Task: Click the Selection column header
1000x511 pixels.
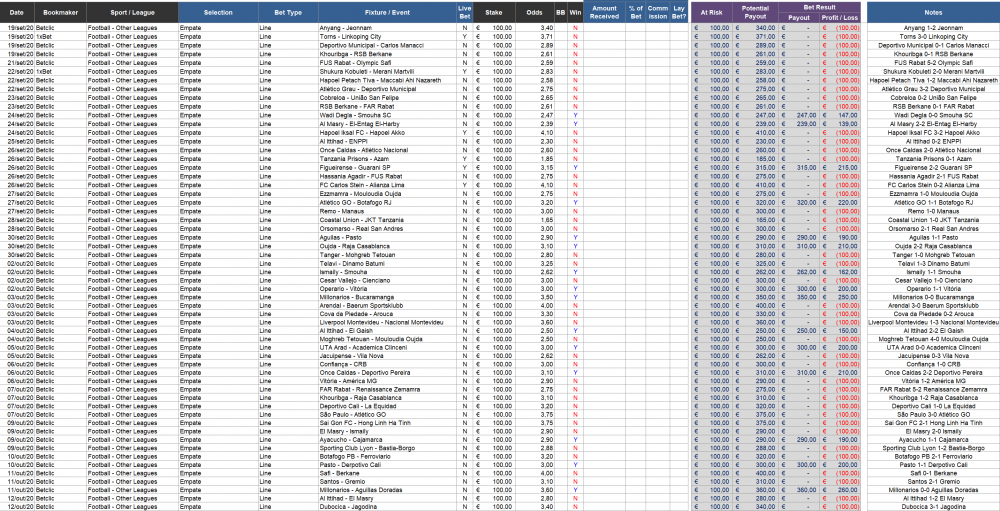Action: tap(218, 12)
